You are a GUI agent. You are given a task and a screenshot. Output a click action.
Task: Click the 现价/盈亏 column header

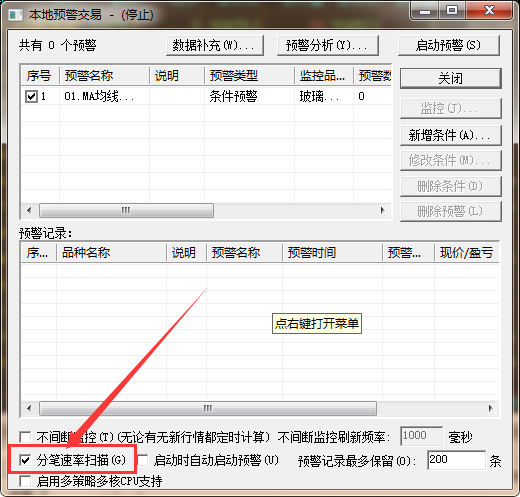[x=467, y=253]
